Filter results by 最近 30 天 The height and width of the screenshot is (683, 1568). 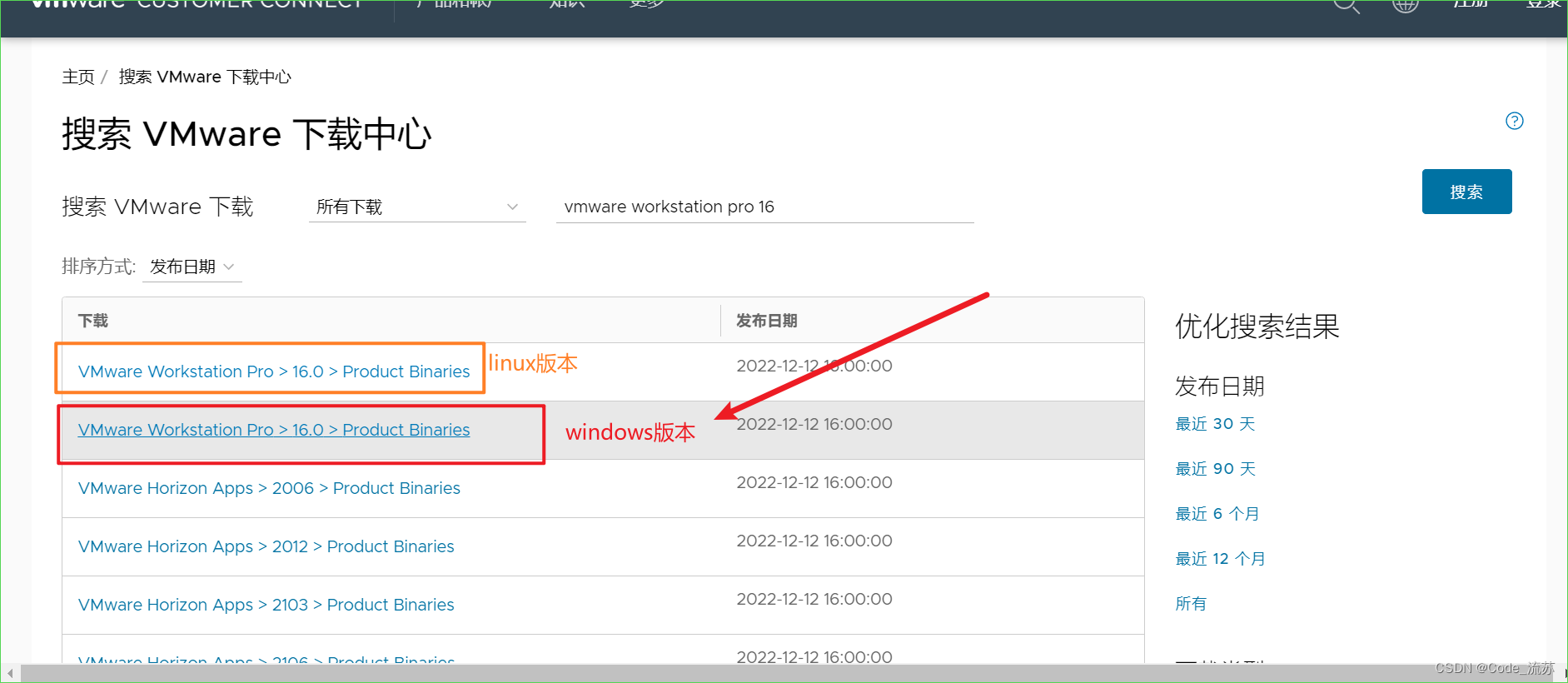[1215, 424]
